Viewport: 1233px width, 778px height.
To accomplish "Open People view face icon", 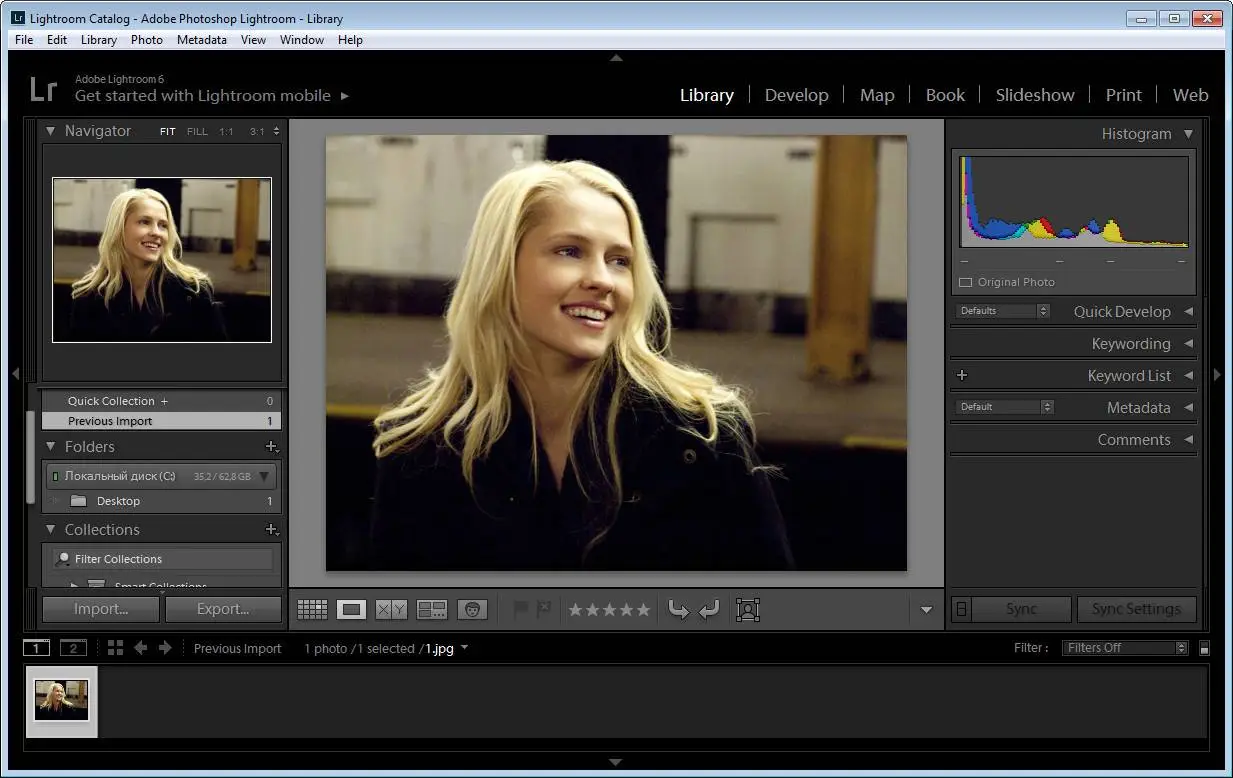I will [472, 609].
